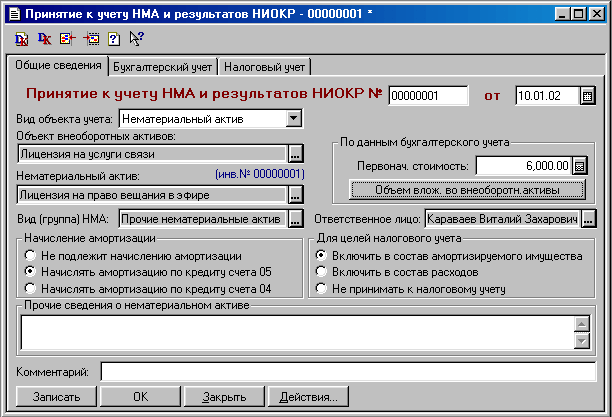Click the 'Прочие нематериальные актив' field
The image size is (612, 417).
coord(203,219)
